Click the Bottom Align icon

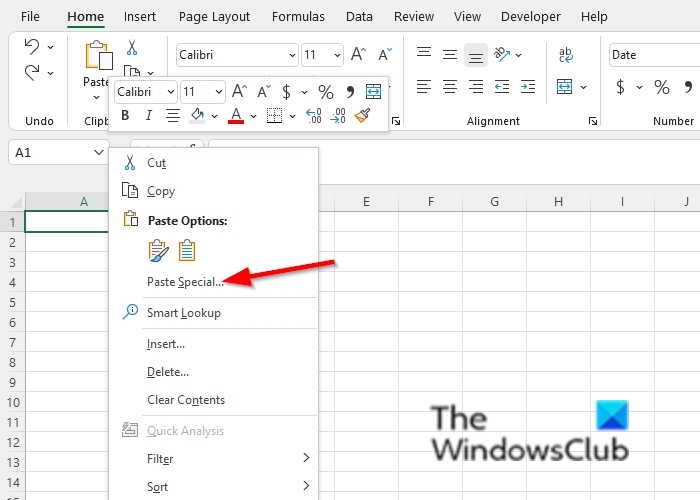tap(475, 55)
